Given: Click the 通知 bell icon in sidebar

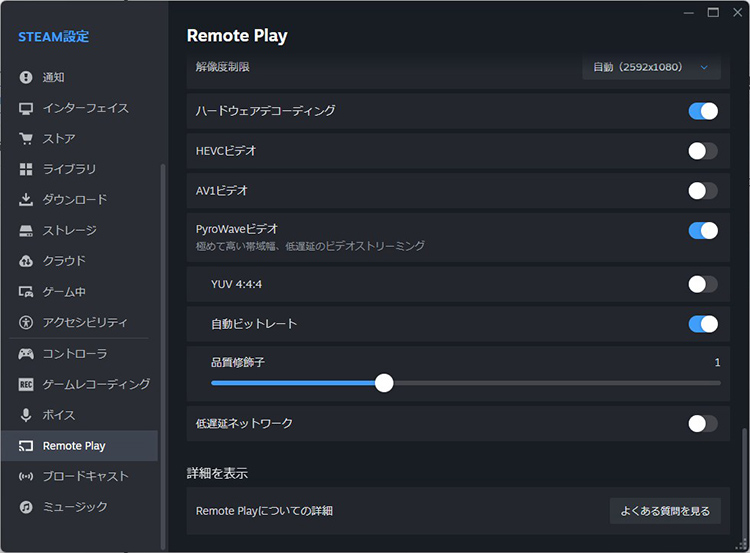Looking at the screenshot, I should [x=26, y=77].
